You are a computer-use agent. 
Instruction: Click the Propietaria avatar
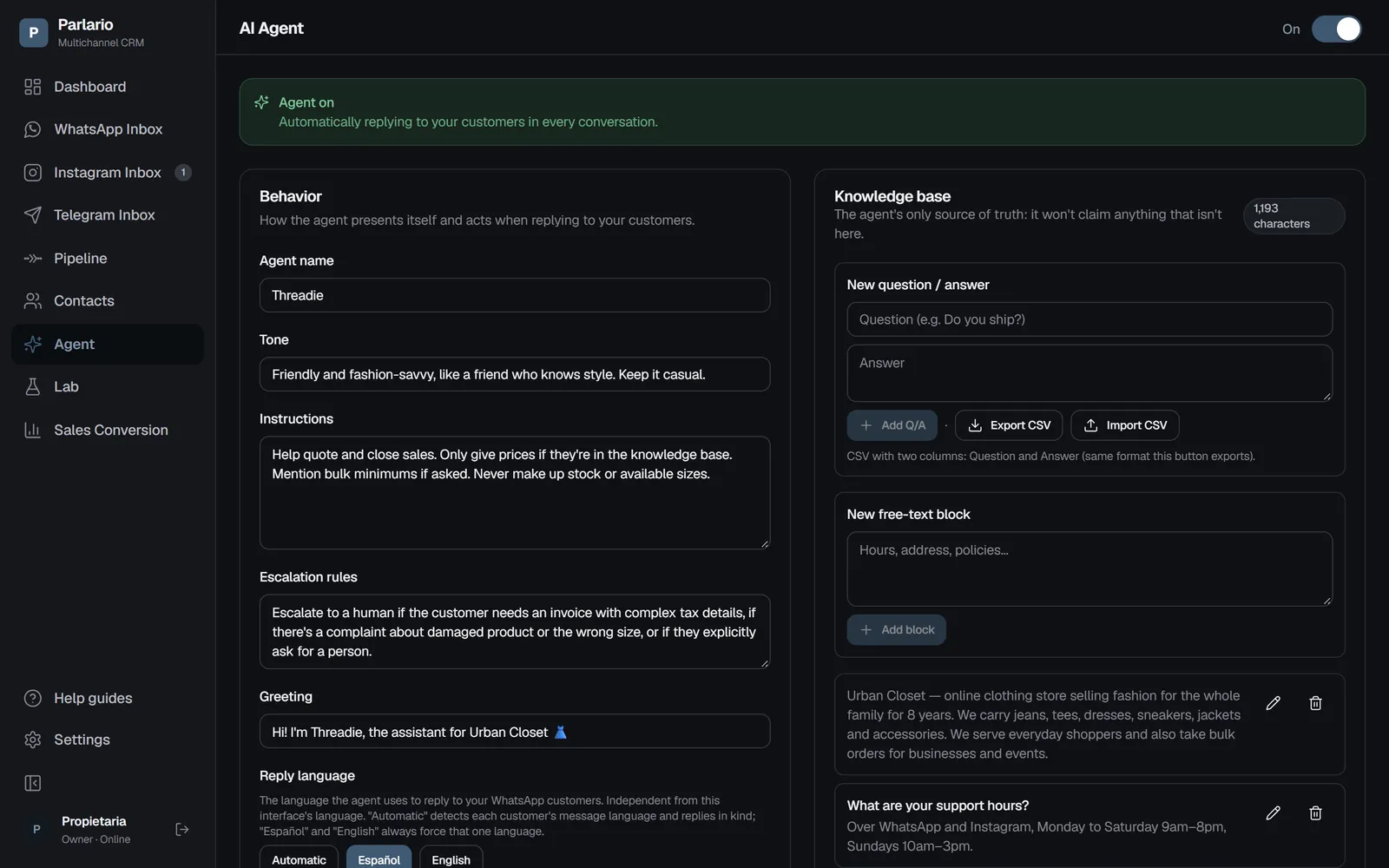pyautogui.click(x=36, y=830)
